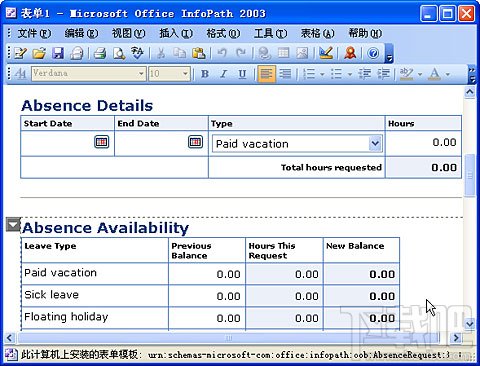The height and width of the screenshot is (366, 480).
Task: Click Paid vacation Previous Balance field
Action: click(x=207, y=274)
